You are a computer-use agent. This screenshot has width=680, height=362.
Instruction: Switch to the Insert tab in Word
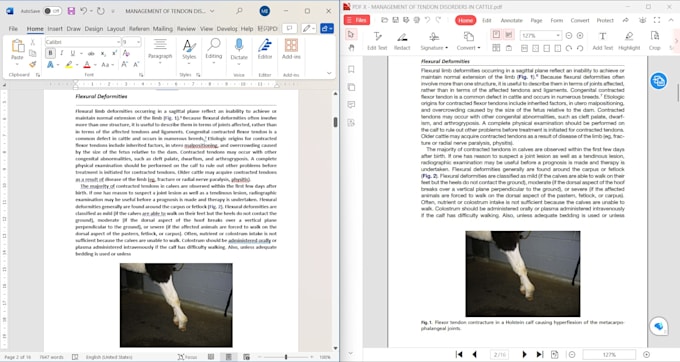coord(55,29)
